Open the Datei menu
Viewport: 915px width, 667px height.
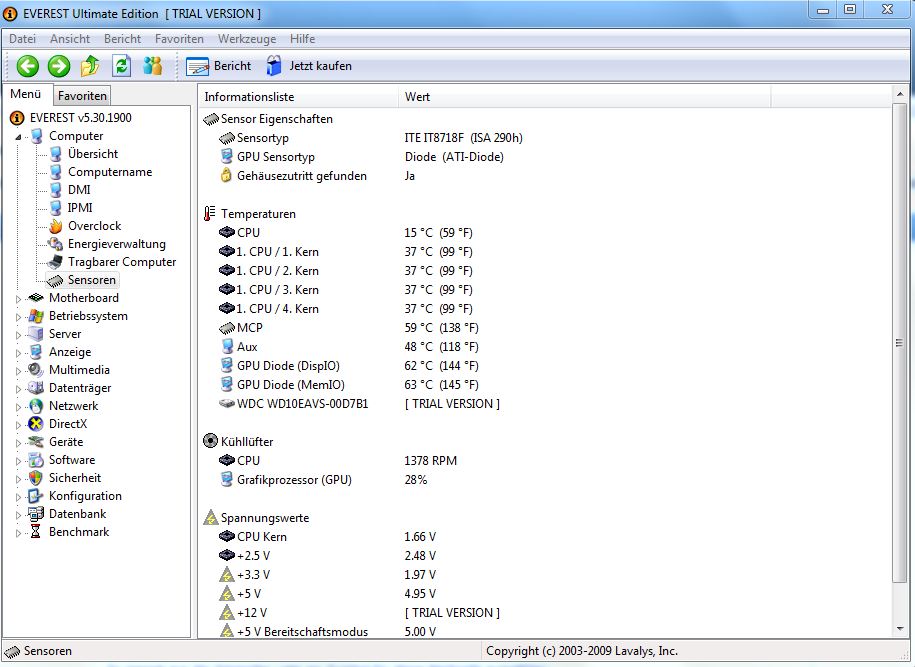coord(22,39)
